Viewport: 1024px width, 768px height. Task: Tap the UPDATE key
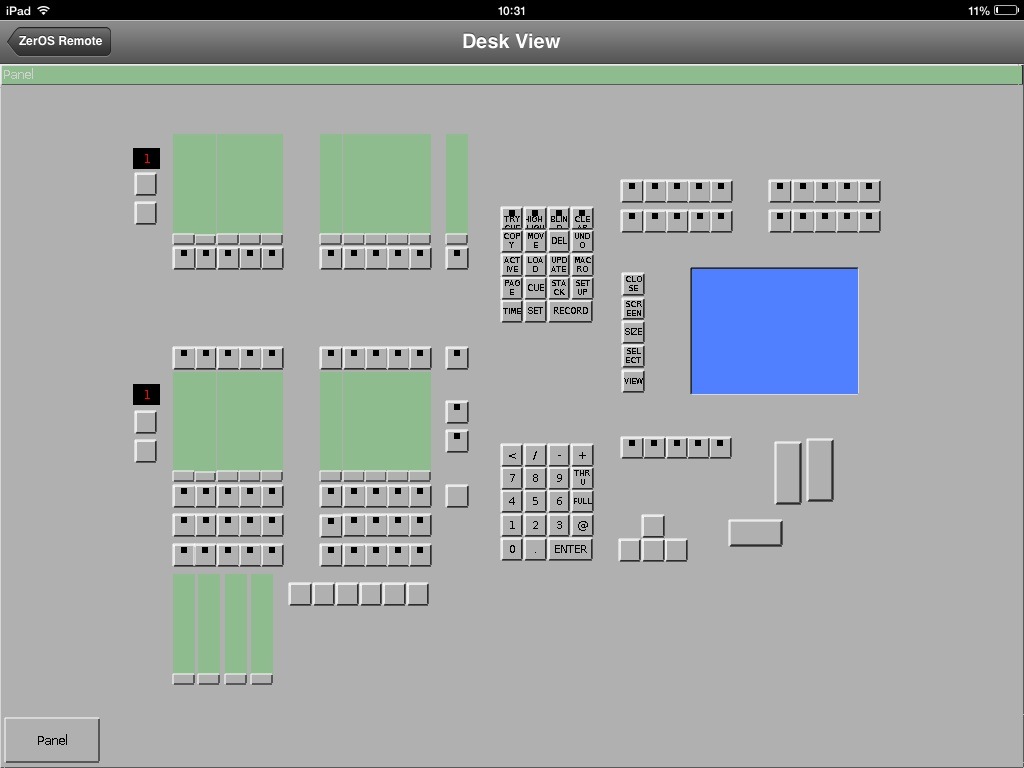click(559, 264)
